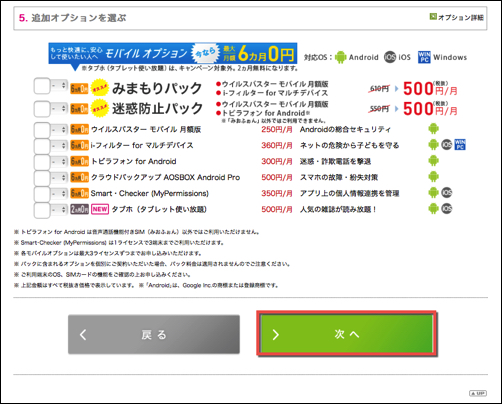
Task: Open the オプション詳細 link
Action: pos(456,17)
